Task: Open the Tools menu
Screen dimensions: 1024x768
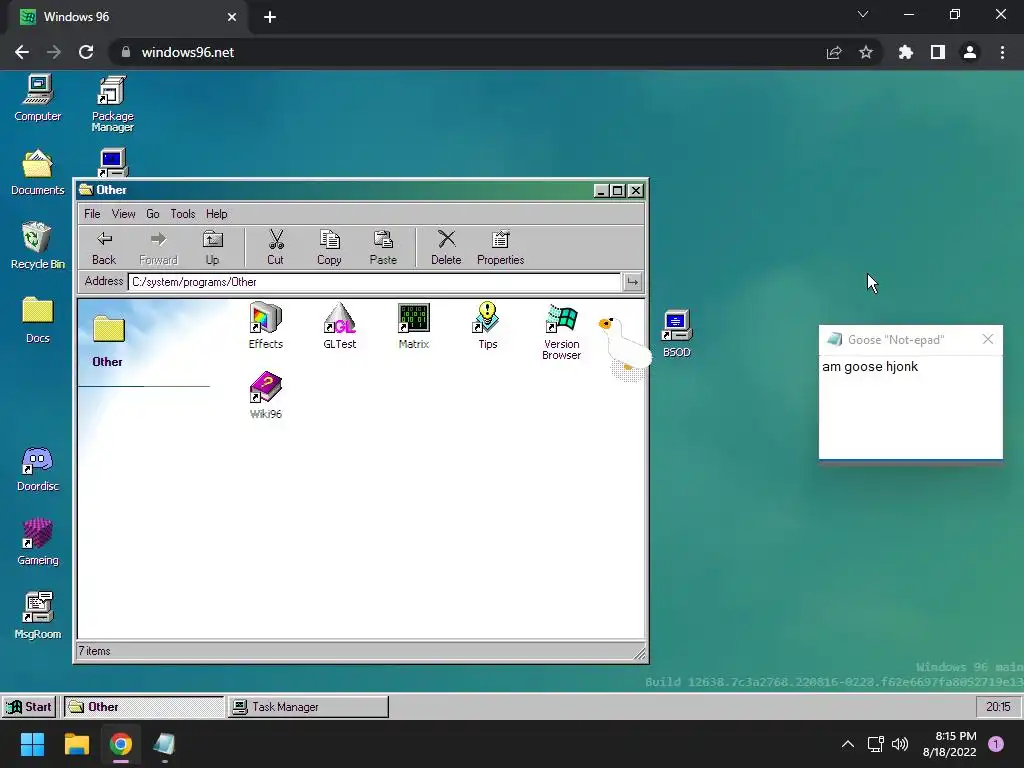Action: point(183,214)
